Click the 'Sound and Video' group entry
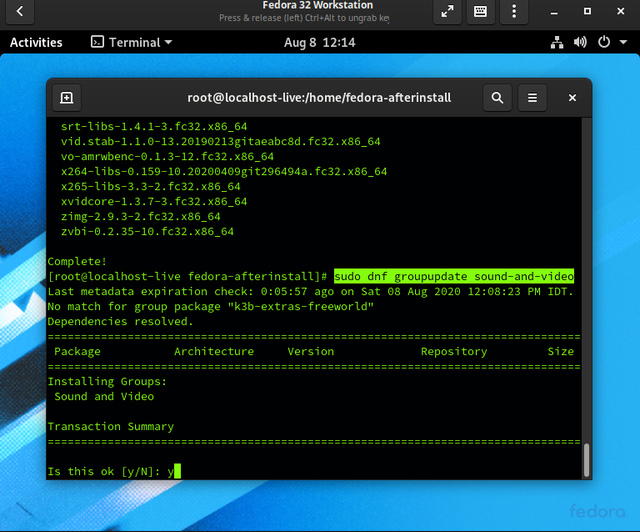 [x=104, y=396]
